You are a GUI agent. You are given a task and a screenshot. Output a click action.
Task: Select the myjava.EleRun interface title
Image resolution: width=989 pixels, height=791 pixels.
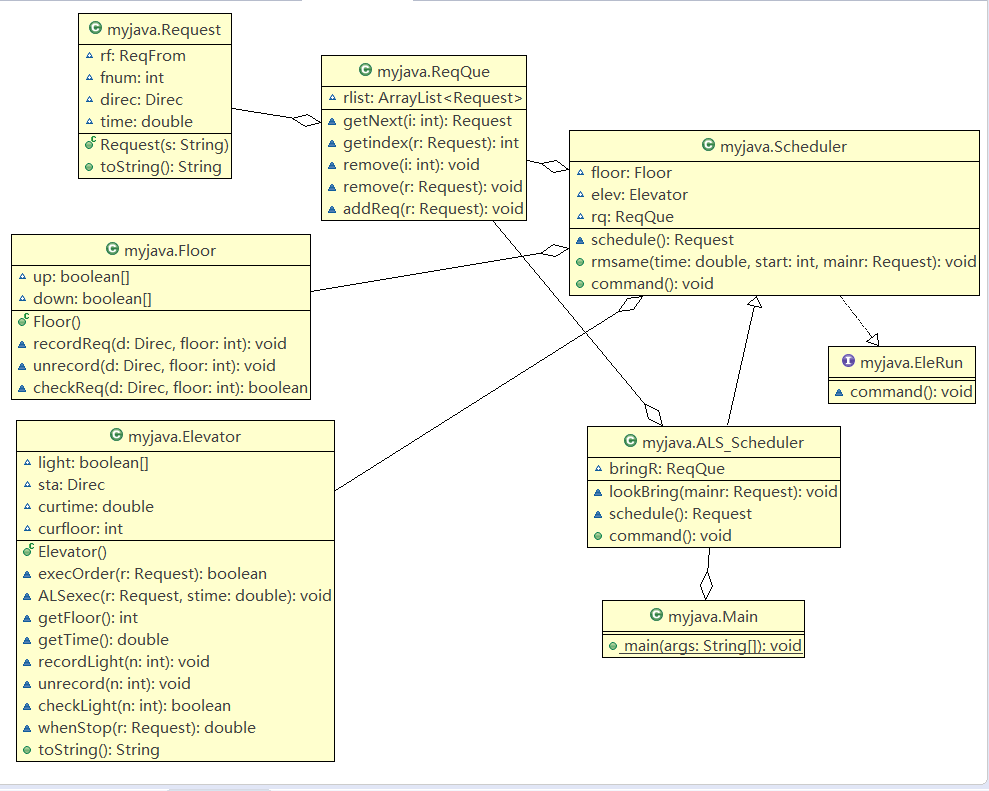[x=911, y=363]
